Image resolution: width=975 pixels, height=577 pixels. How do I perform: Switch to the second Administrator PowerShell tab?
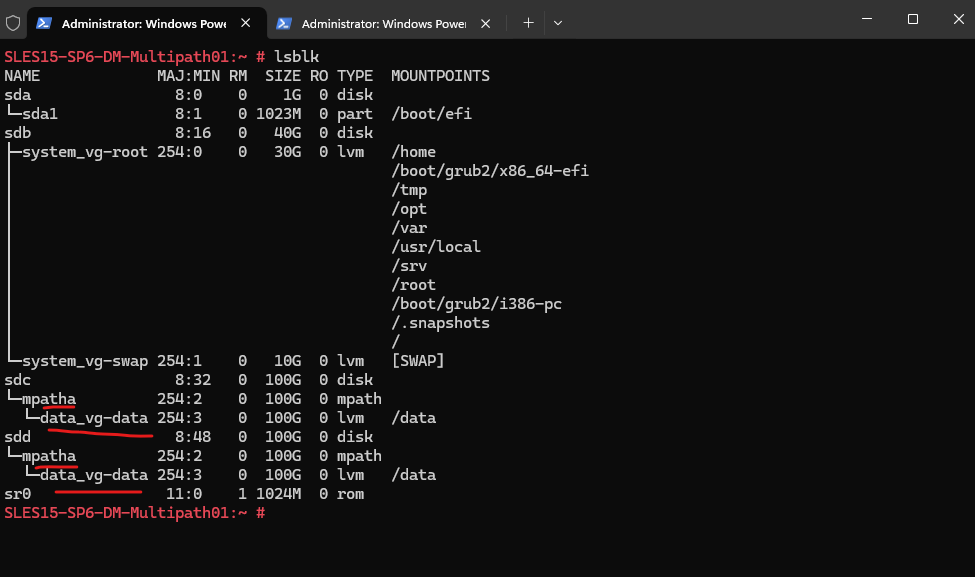(378, 22)
